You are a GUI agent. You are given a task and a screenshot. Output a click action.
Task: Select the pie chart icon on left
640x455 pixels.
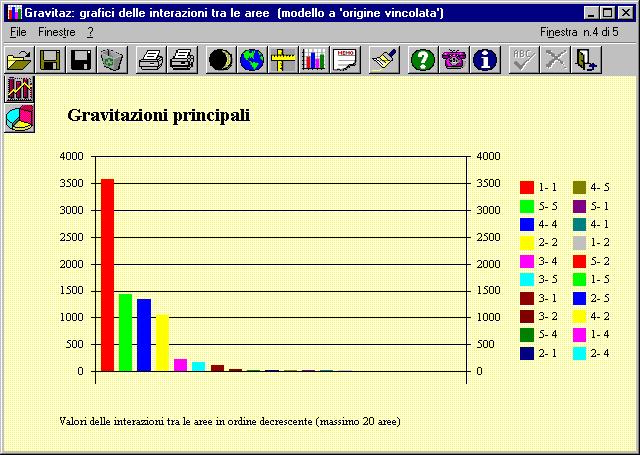[19, 118]
